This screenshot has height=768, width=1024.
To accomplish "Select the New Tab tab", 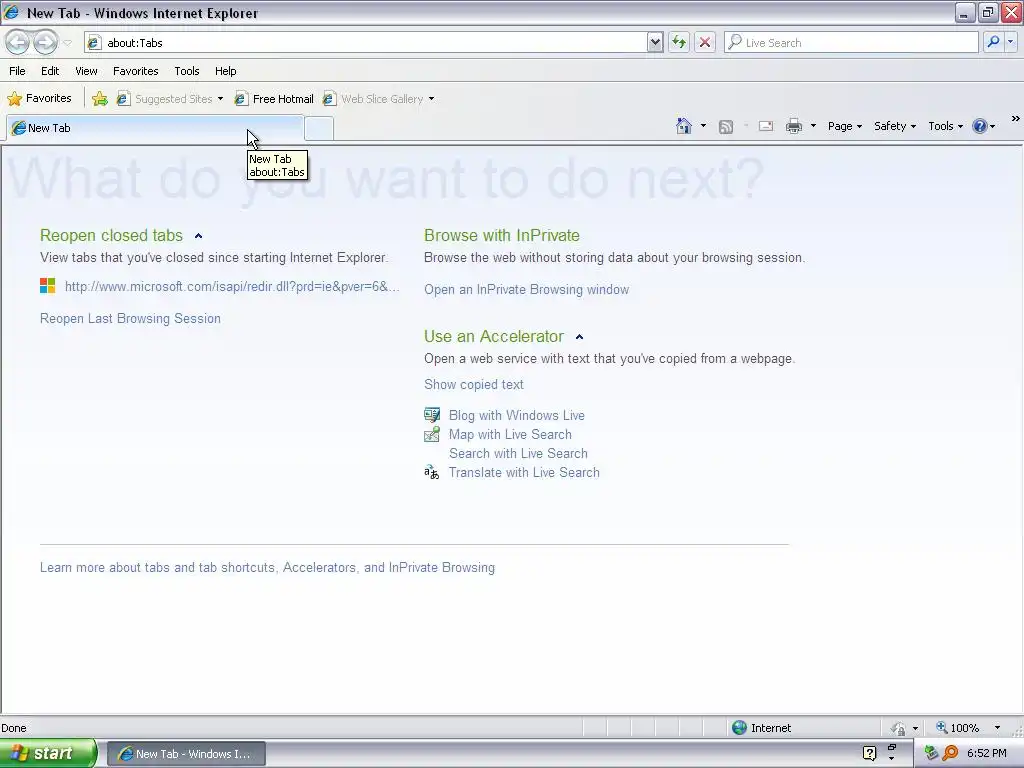I will coord(155,128).
